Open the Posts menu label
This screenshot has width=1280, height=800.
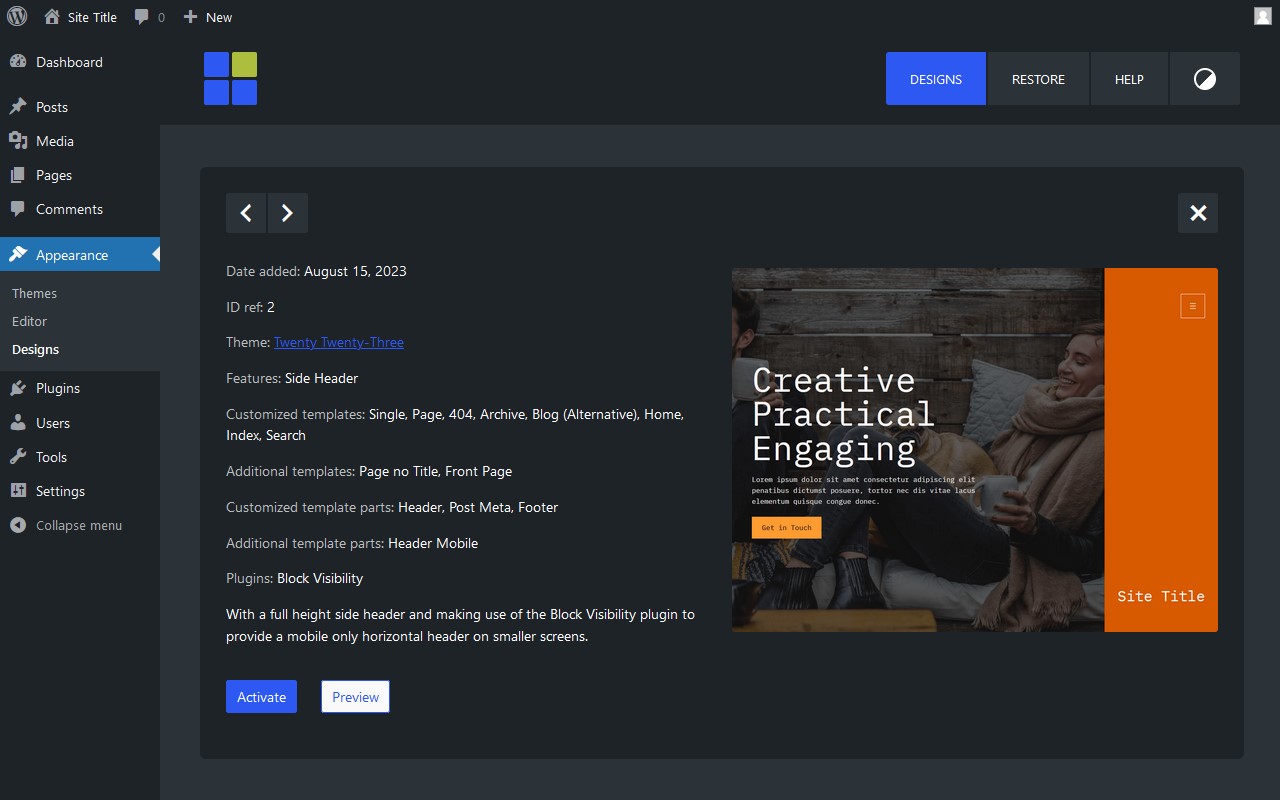tap(52, 107)
